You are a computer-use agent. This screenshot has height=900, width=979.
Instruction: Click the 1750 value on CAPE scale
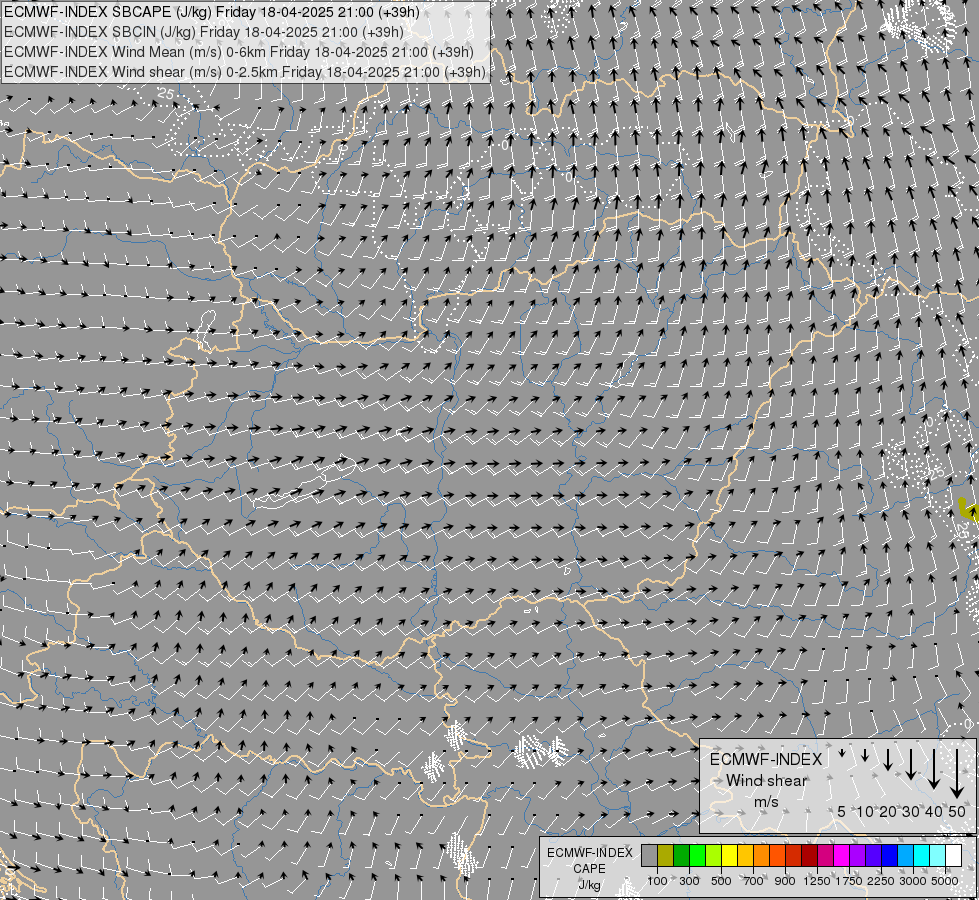(849, 881)
